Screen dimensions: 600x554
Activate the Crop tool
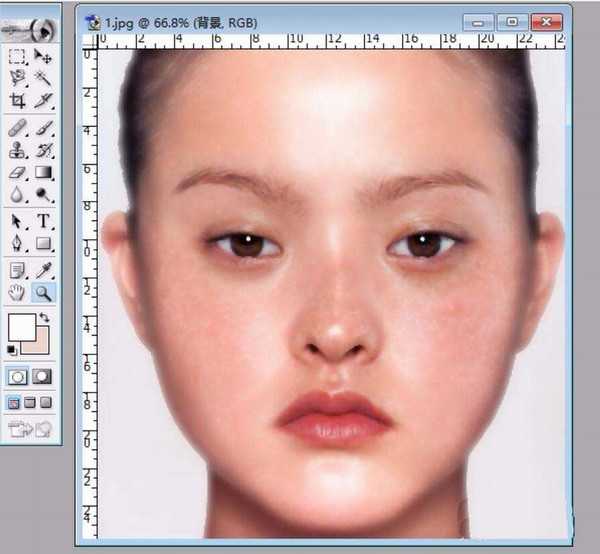coord(17,101)
